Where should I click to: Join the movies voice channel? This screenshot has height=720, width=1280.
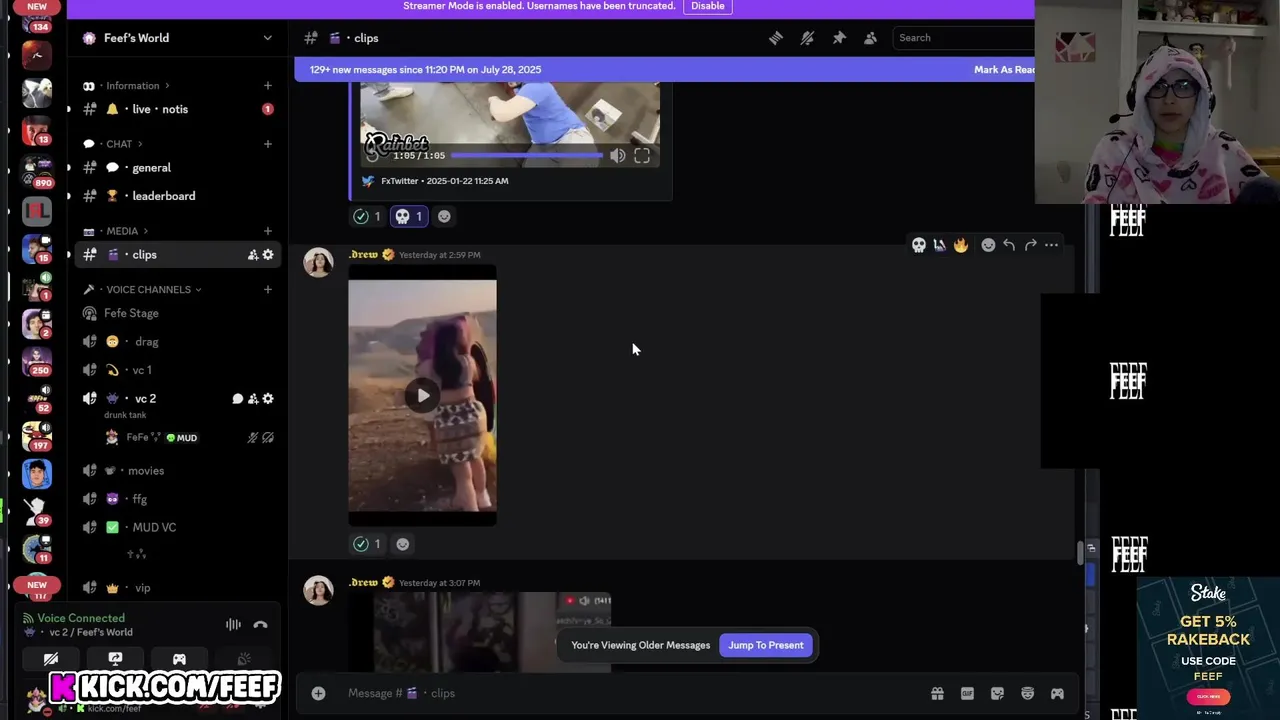[178, 471]
